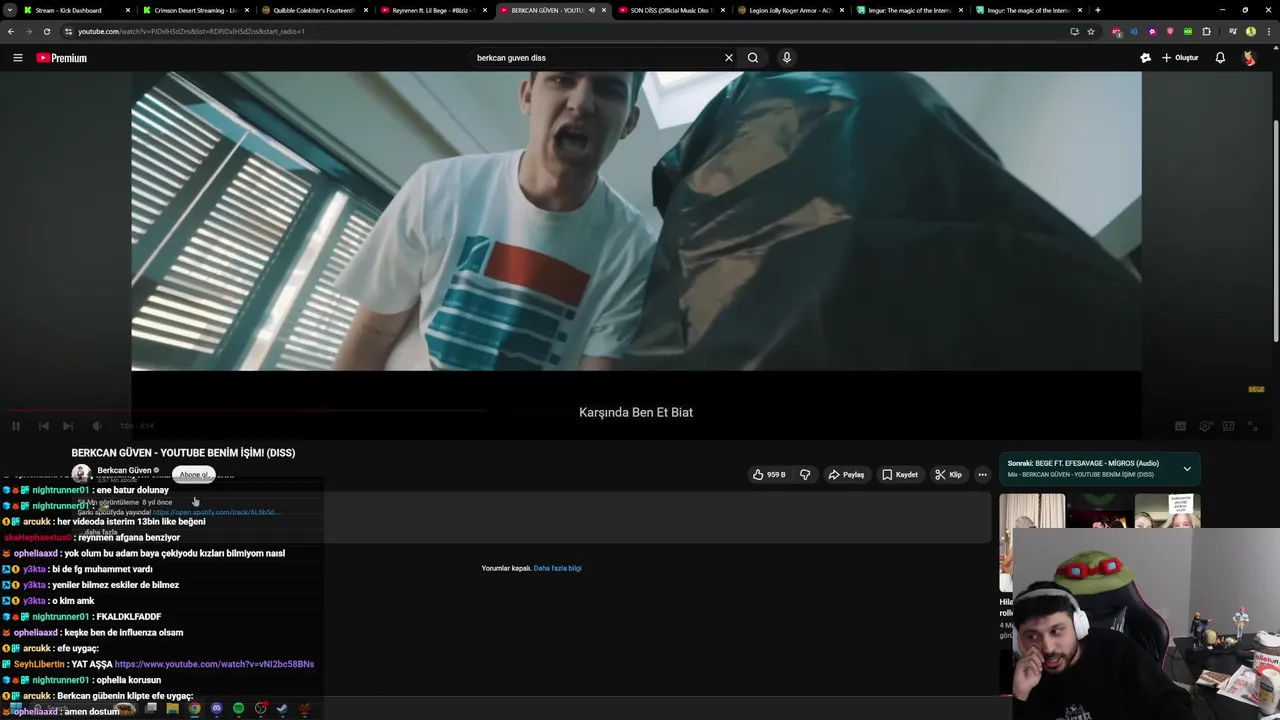The image size is (1280, 720).
Task: Skip to next video in player
Action: [68, 426]
